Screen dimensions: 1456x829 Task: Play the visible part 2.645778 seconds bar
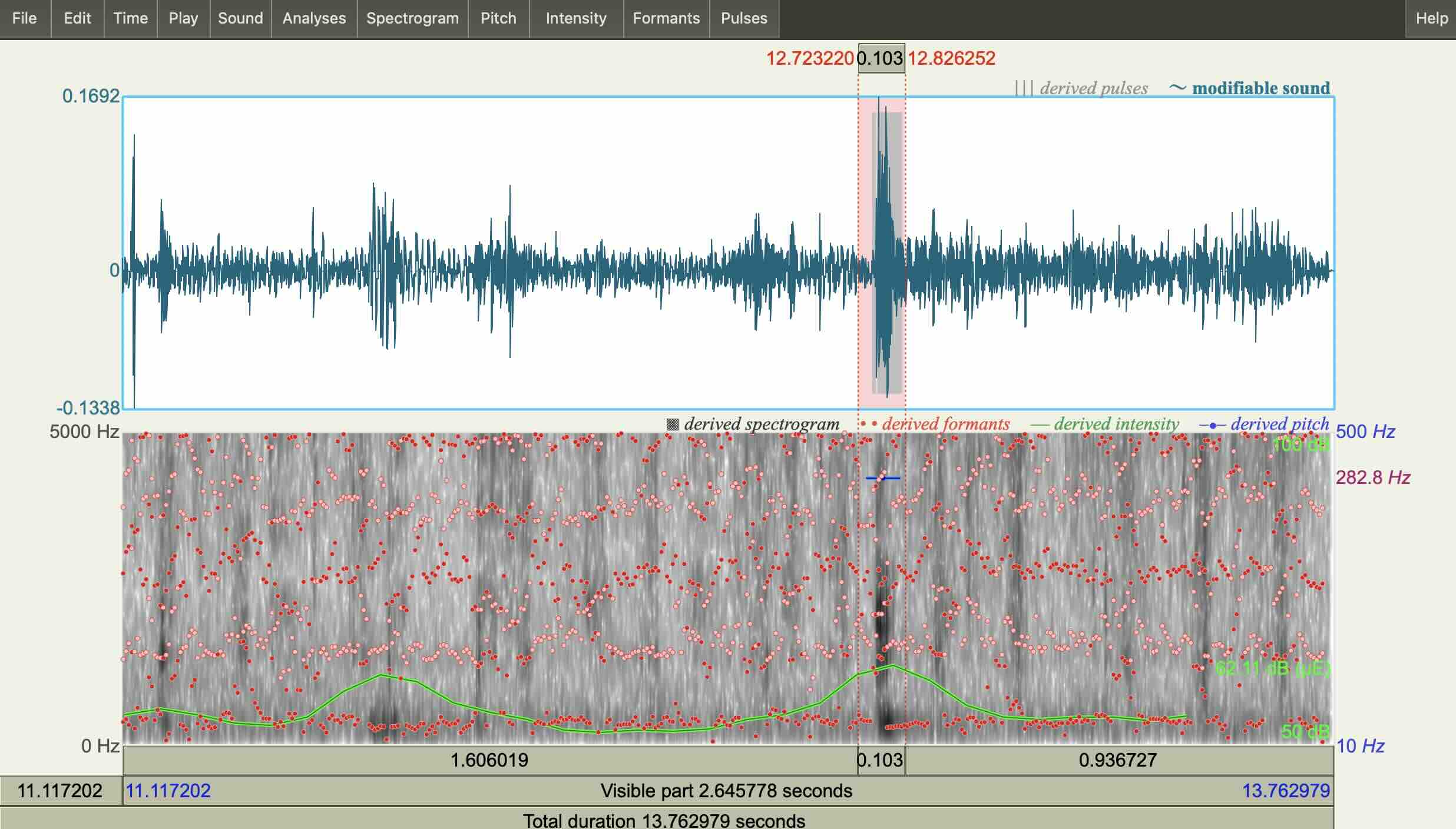tap(728, 791)
